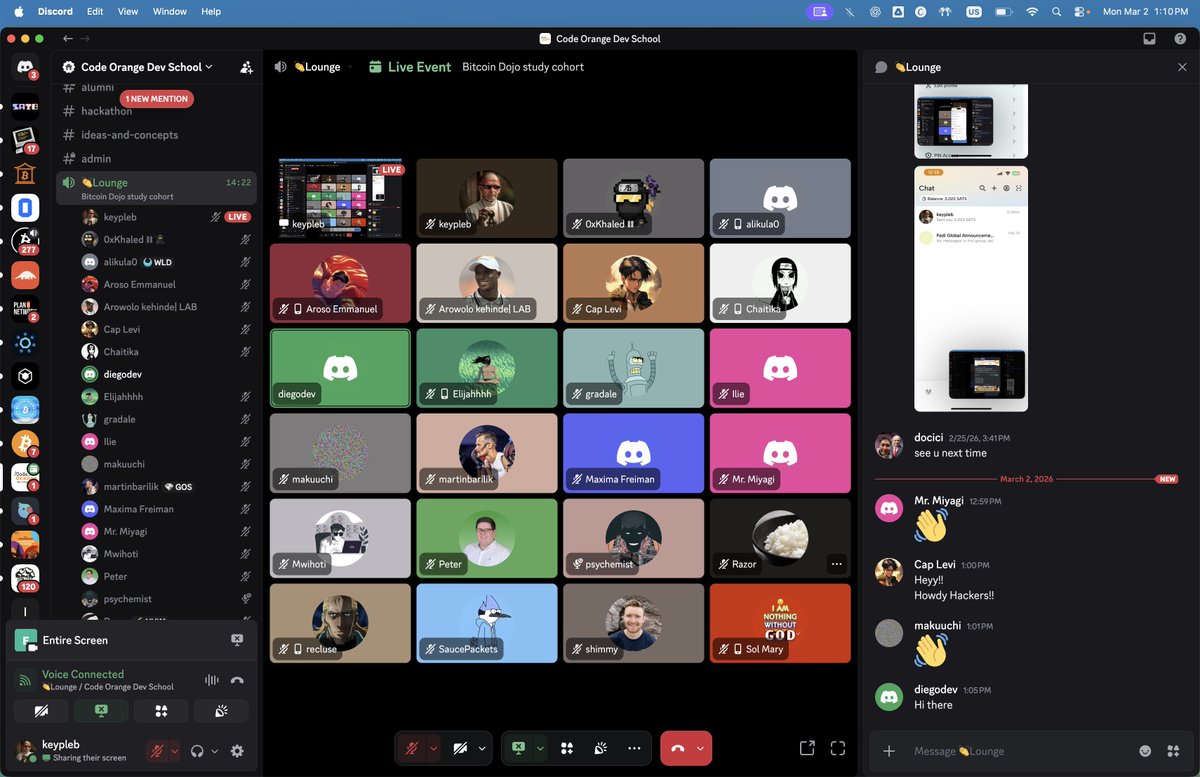Enter full screen call view

coord(838,748)
